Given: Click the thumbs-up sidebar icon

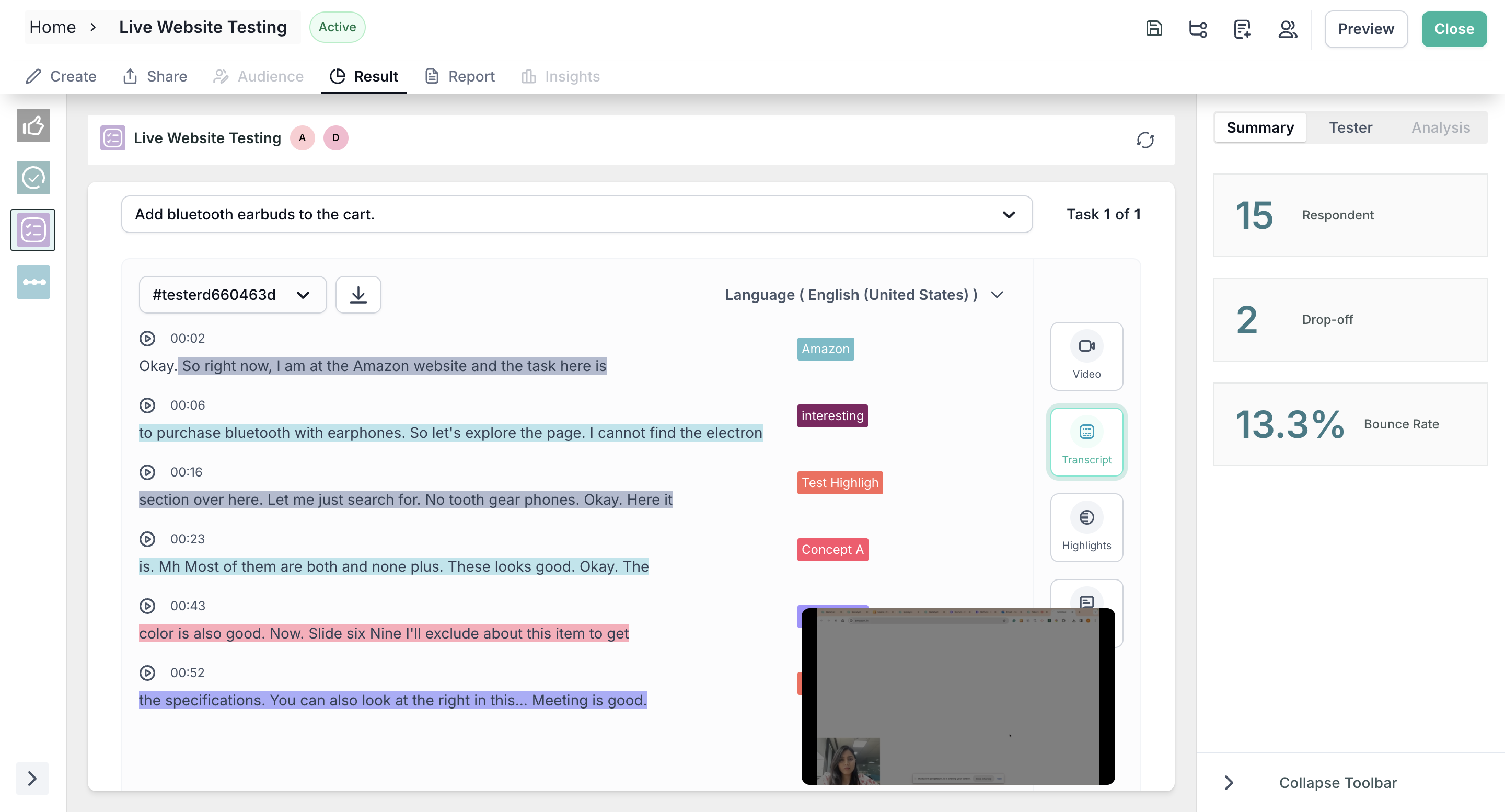Looking at the screenshot, I should point(33,125).
